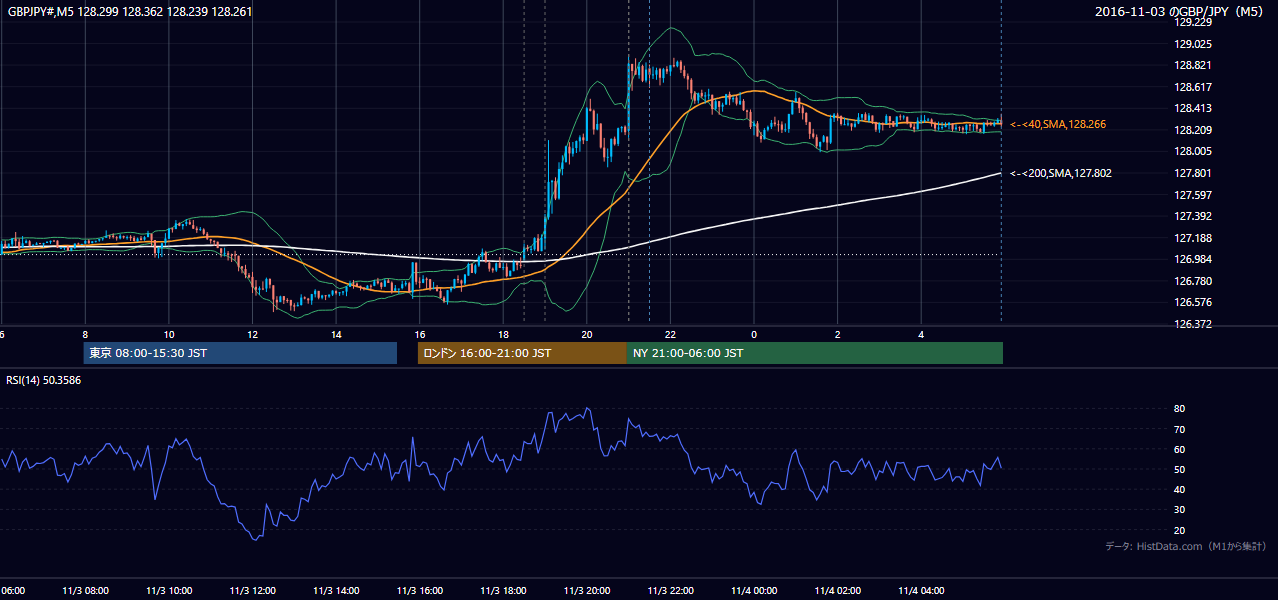This screenshot has height=600, width=1278.
Task: Click the 128.209 price axis label
Action: (1192, 130)
